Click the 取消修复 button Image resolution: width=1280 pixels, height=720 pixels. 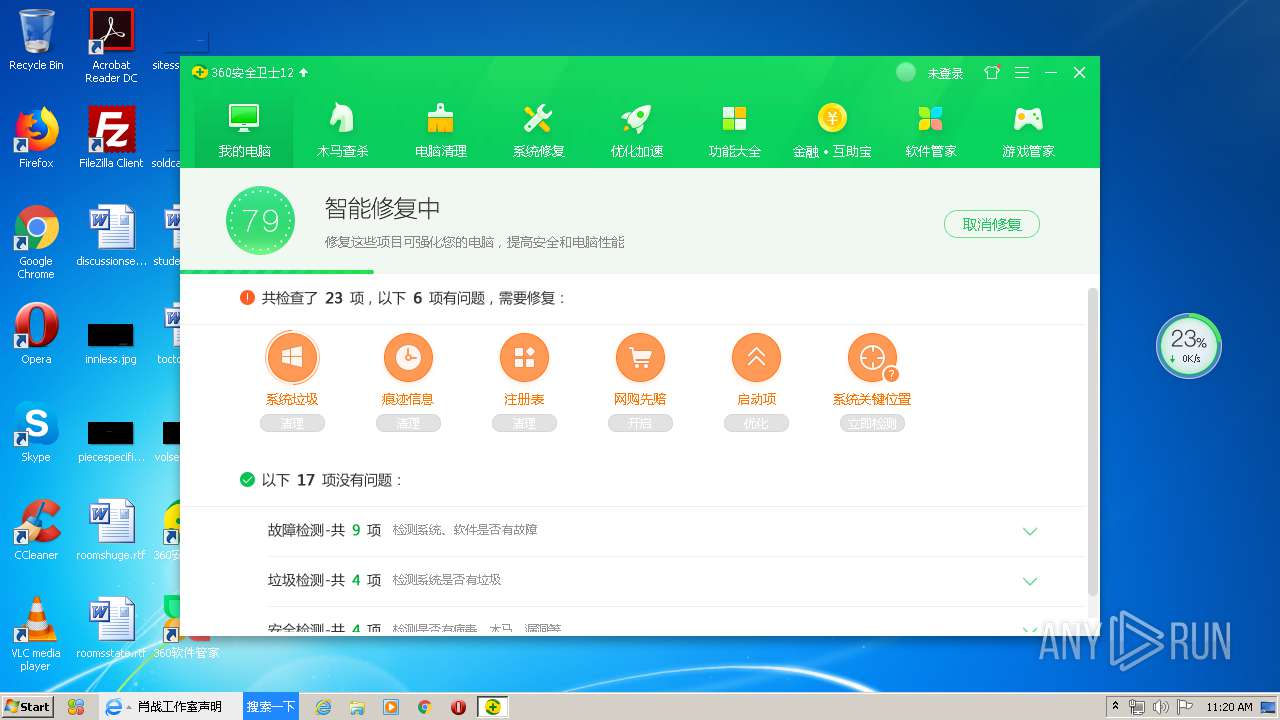coord(991,224)
